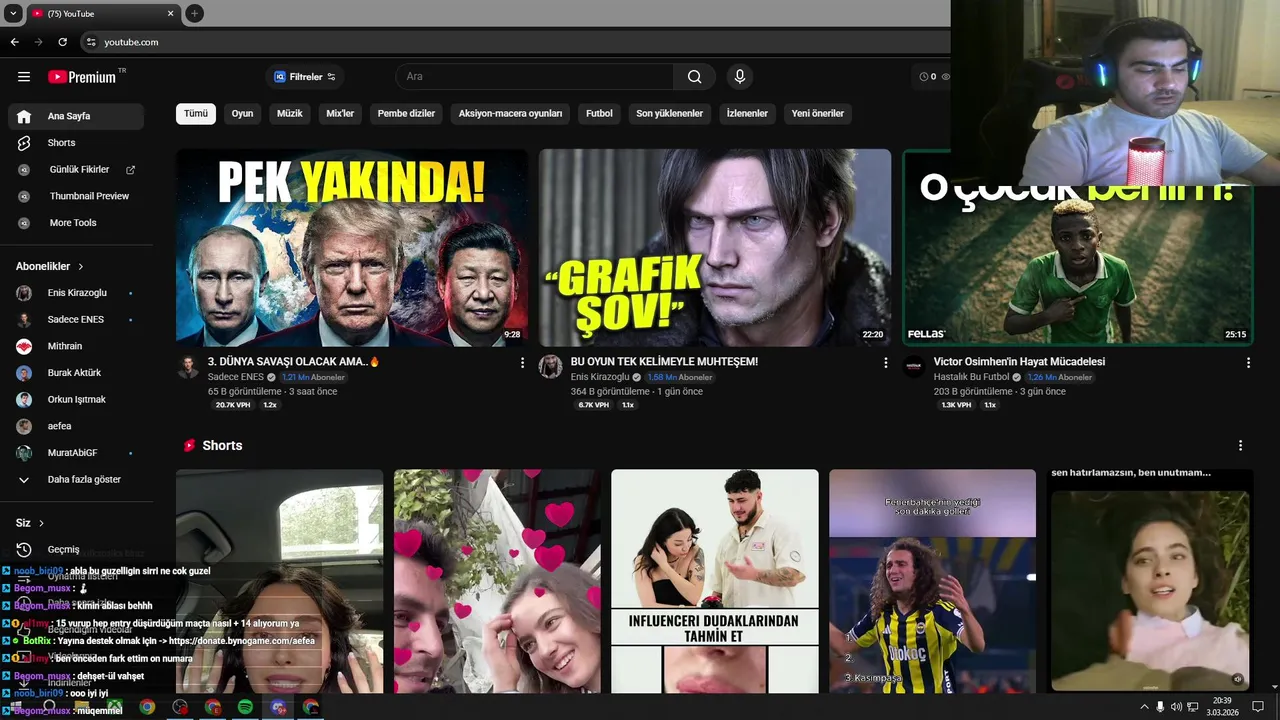Expand Daha fazla göster subscriptions
The height and width of the screenshot is (720, 1280).
(x=76, y=480)
